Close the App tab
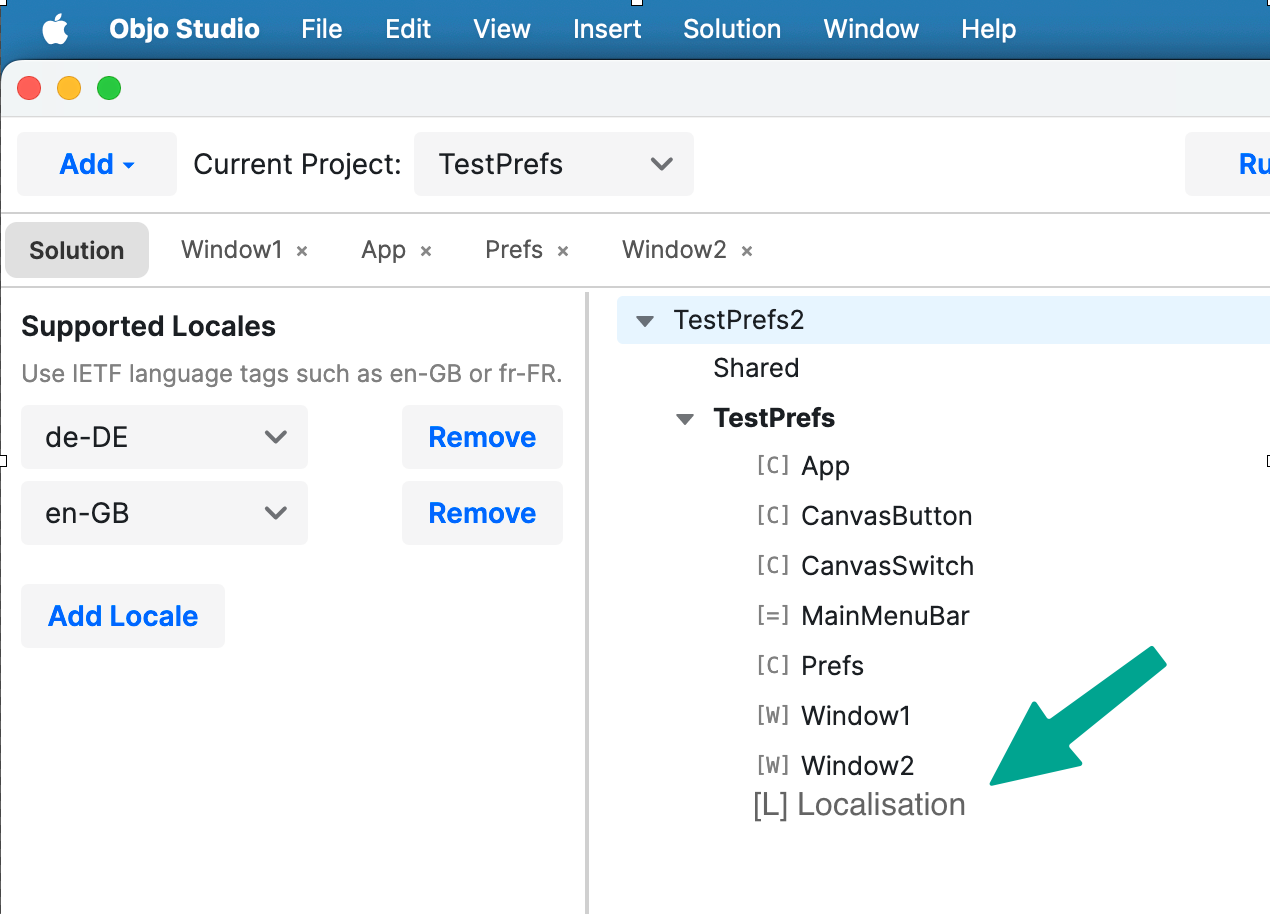Viewport: 1270px width, 914px height. (426, 251)
